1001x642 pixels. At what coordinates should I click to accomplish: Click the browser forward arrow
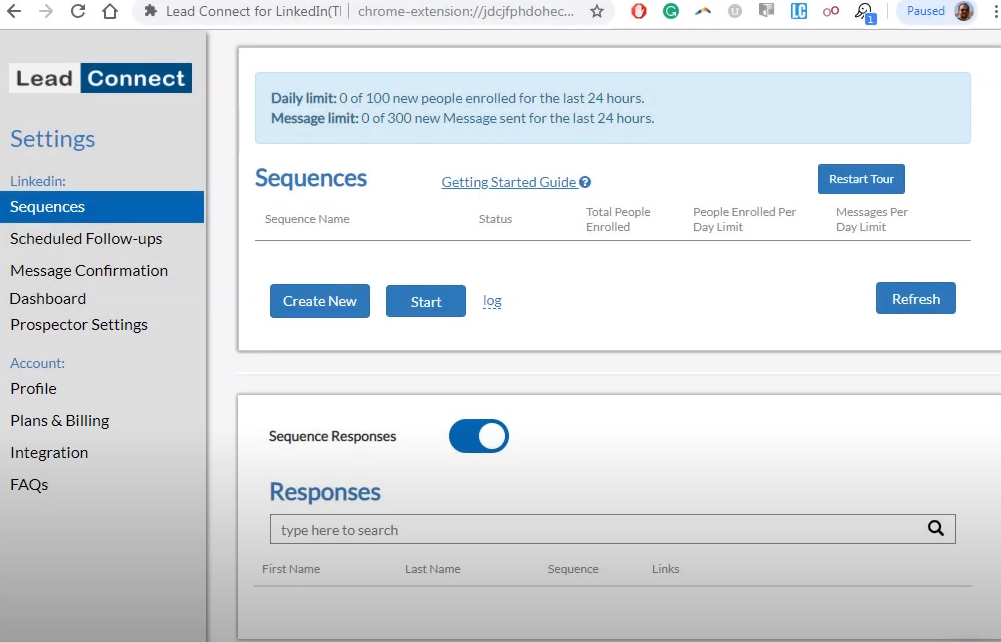coord(46,11)
